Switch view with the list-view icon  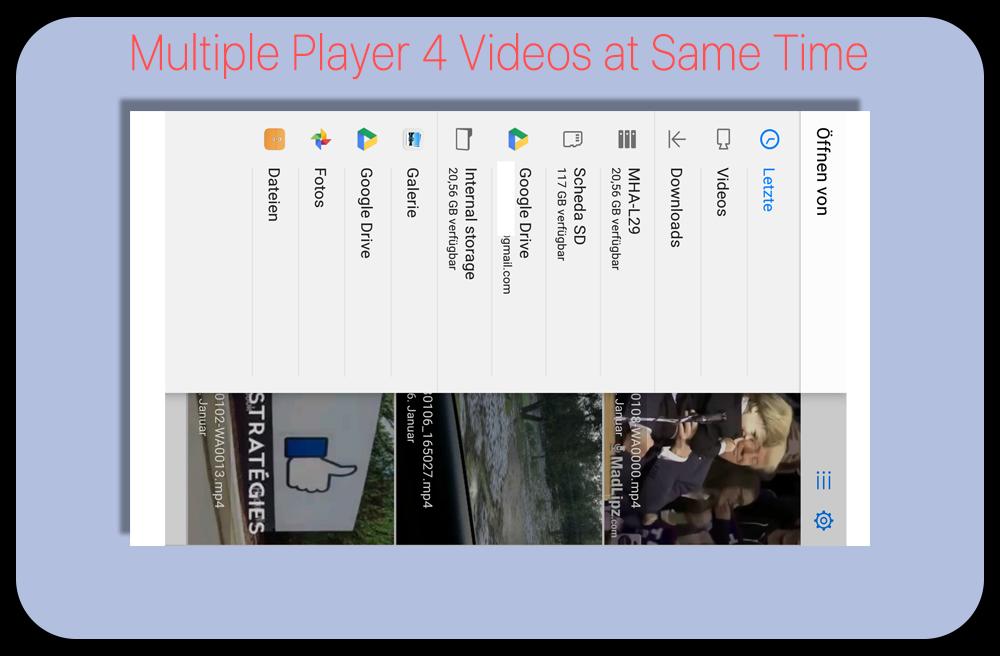point(823,481)
